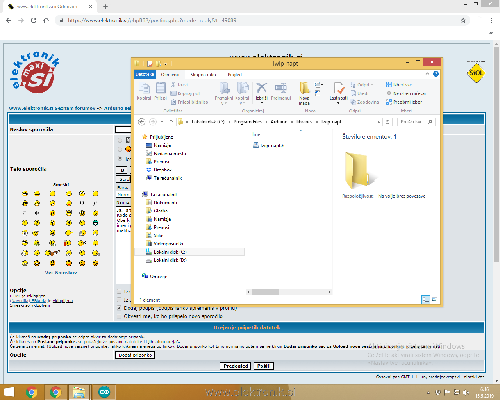This screenshot has width=500, height=400.
Task: Click the Pošlji (submit) button on the forum
Action: pos(264,366)
